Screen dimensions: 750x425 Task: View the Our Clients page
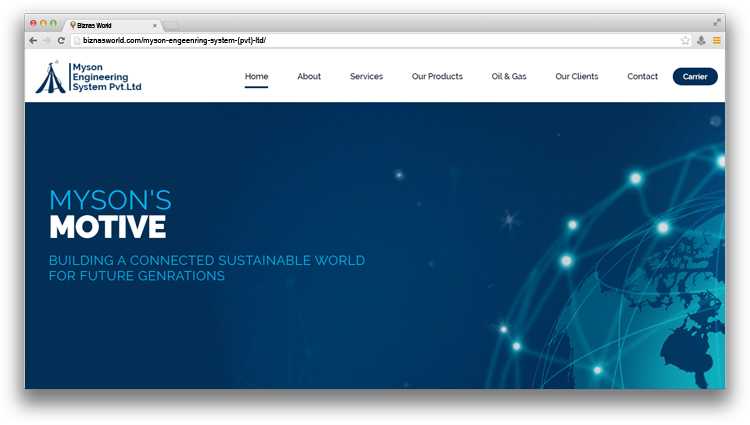(577, 77)
